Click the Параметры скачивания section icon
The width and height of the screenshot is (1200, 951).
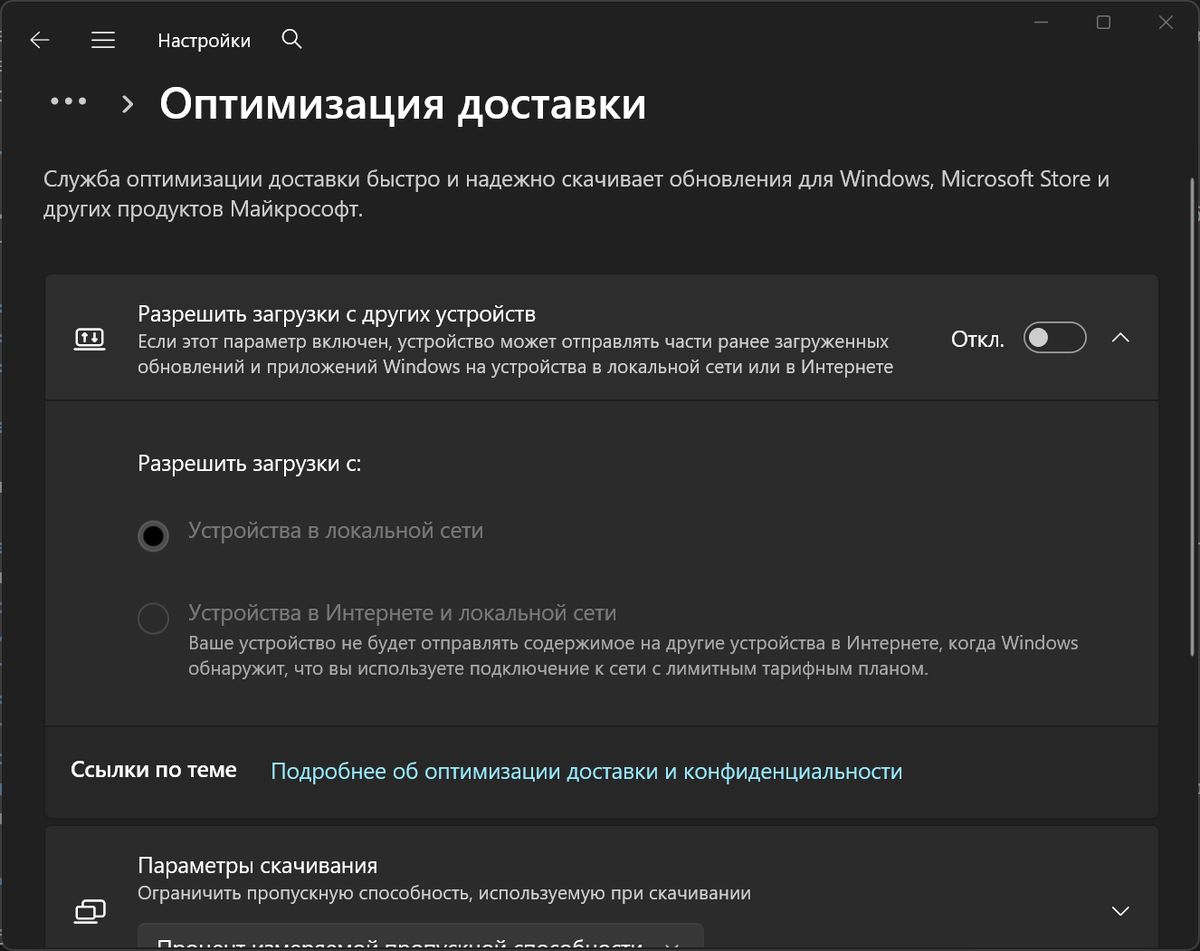click(90, 911)
